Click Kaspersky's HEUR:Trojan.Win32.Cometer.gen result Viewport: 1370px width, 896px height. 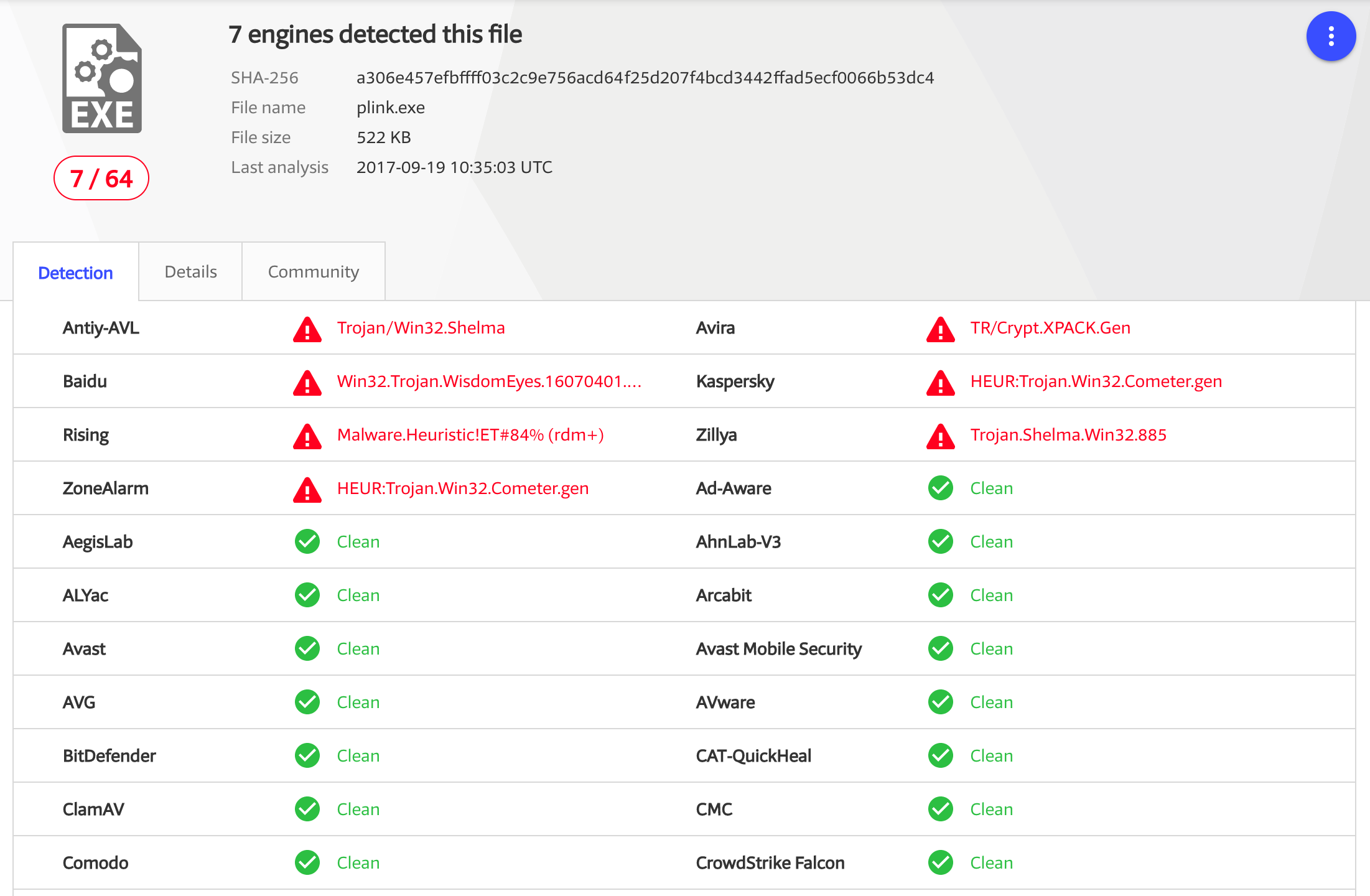point(1096,381)
